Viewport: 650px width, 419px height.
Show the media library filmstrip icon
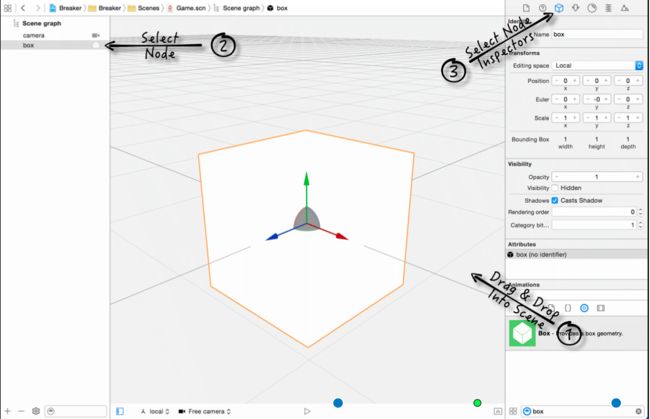pos(601,308)
